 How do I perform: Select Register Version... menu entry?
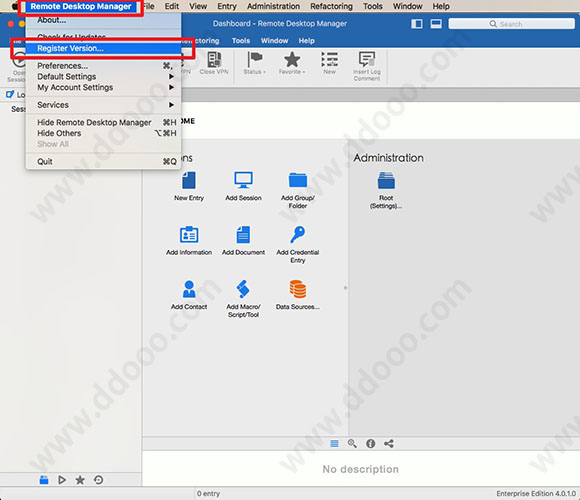pyautogui.click(x=103, y=48)
